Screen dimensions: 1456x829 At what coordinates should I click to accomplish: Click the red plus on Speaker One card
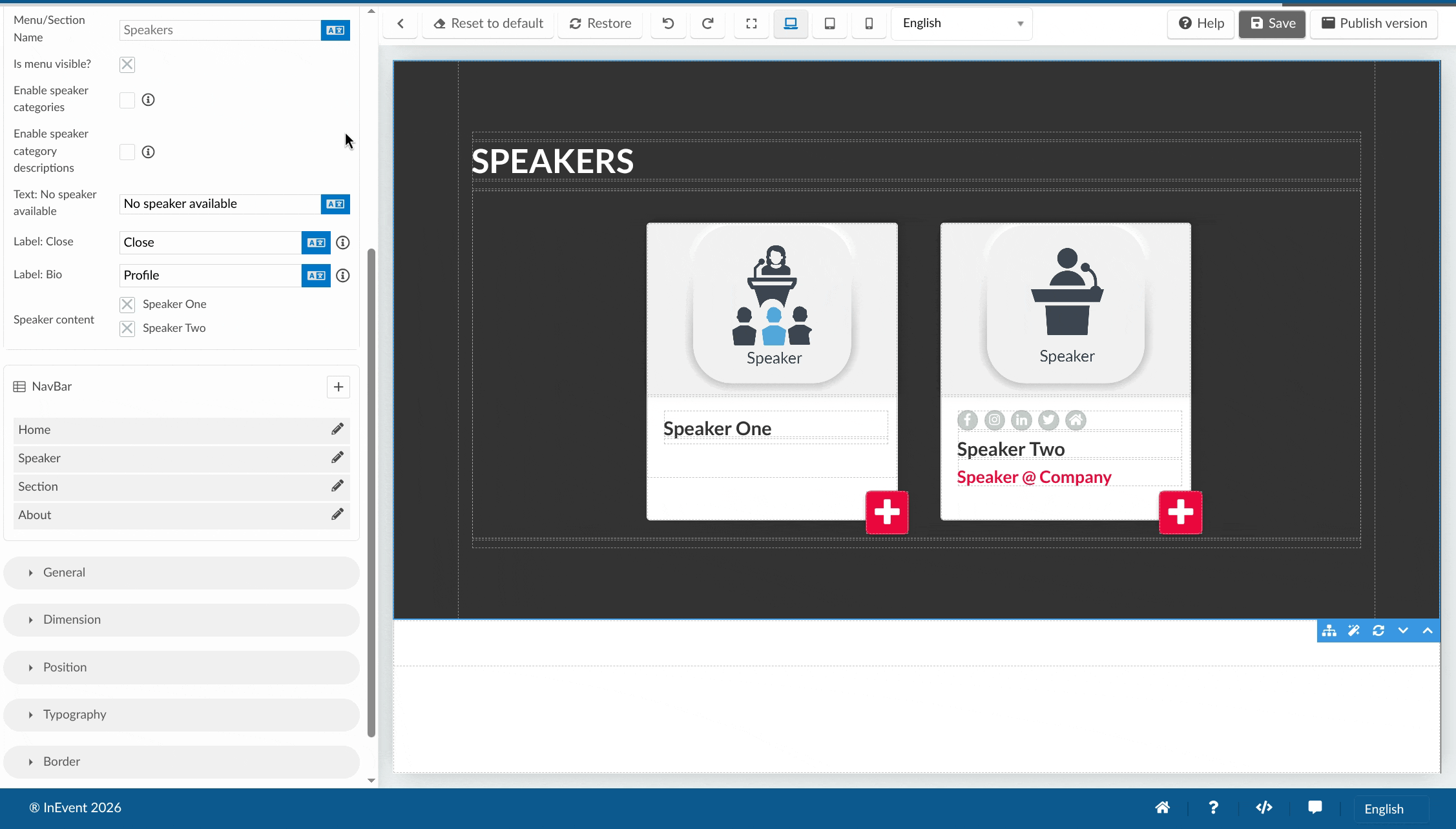(887, 513)
